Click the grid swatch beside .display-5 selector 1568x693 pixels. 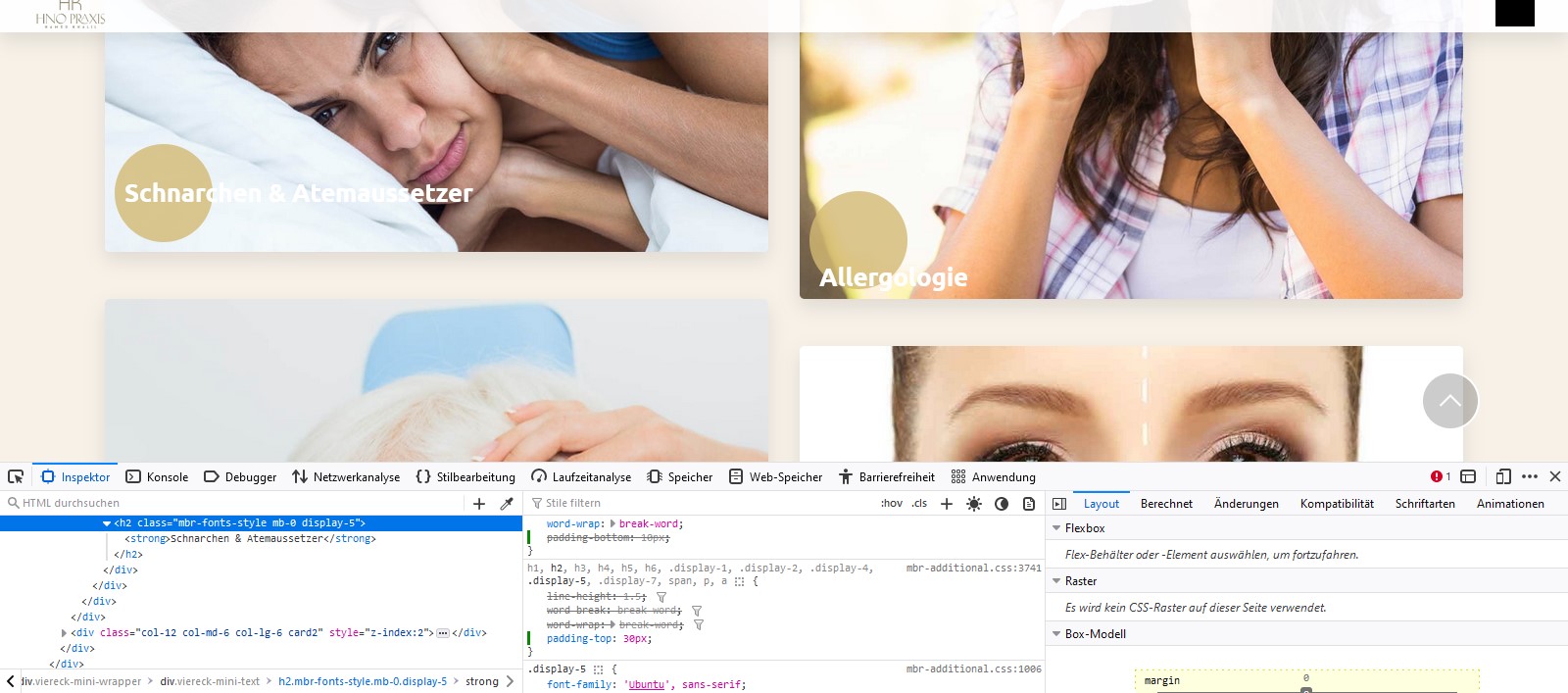click(598, 669)
